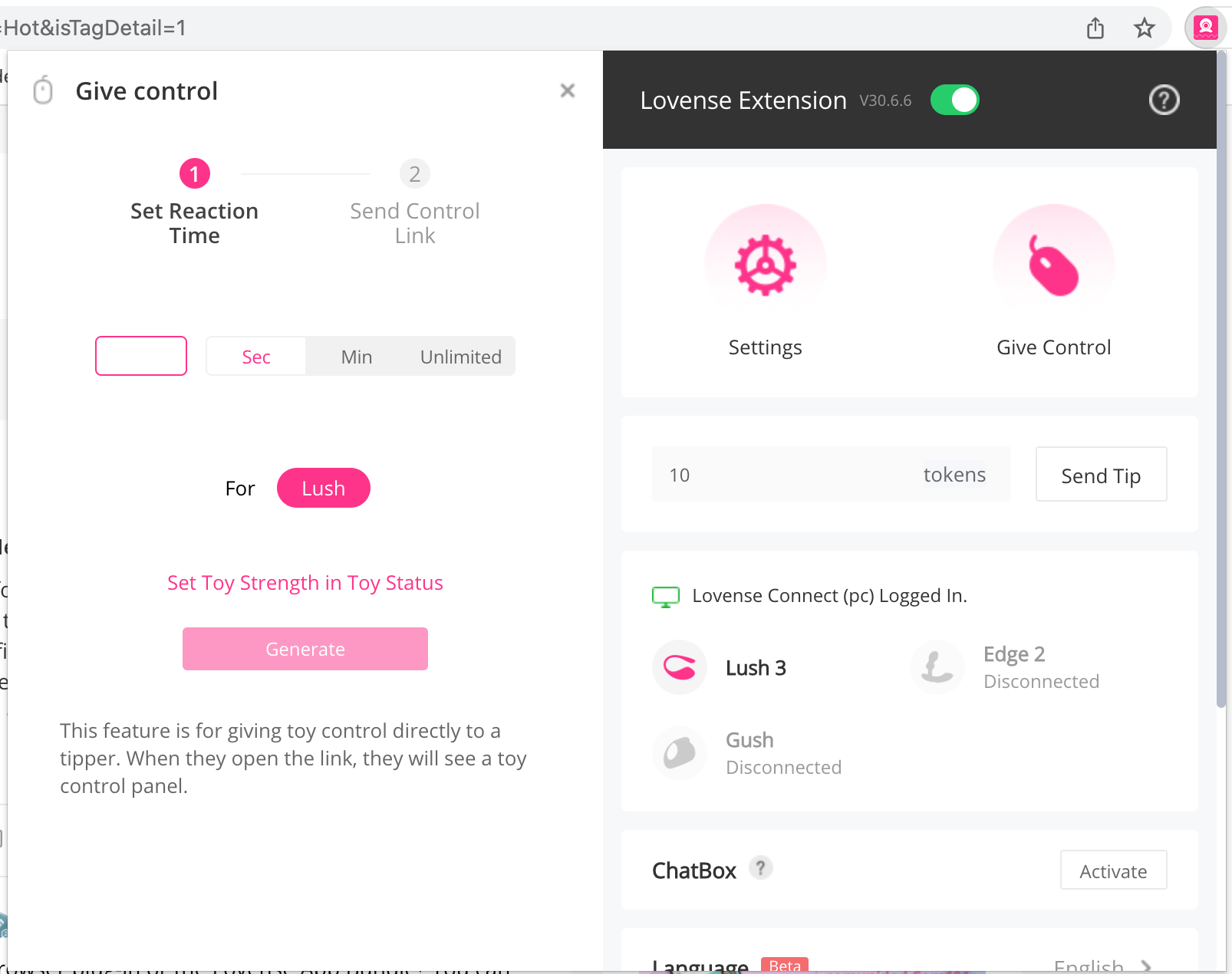
Task: Click the Gush toy icon
Action: click(x=679, y=753)
